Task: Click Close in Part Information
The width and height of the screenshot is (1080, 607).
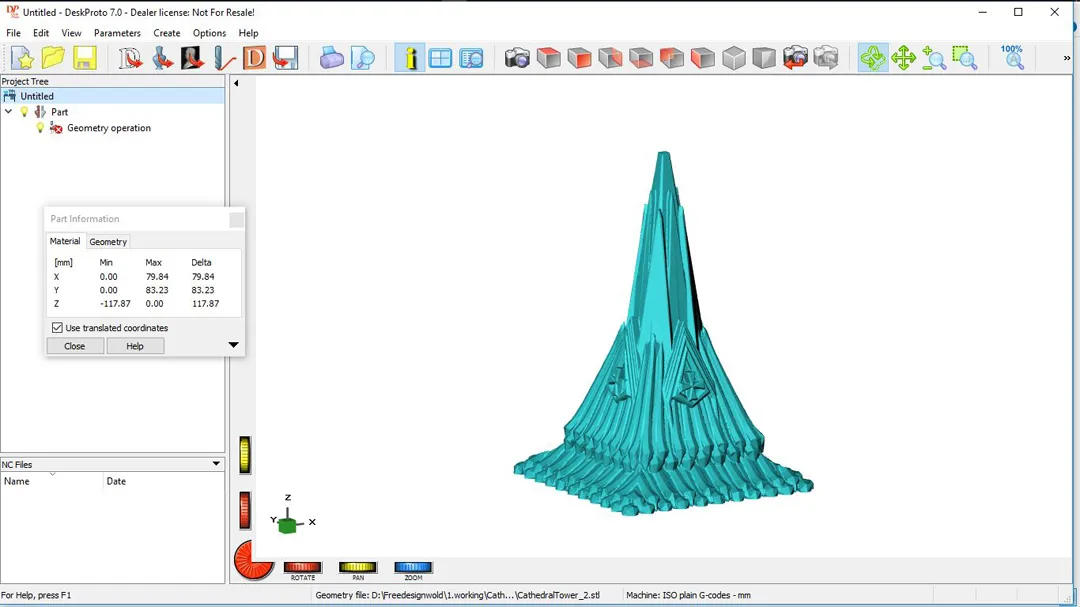Action: pyautogui.click(x=74, y=346)
